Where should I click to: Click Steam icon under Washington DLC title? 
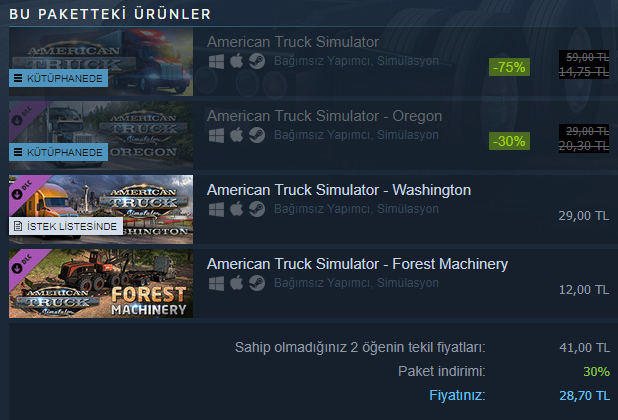click(257, 209)
